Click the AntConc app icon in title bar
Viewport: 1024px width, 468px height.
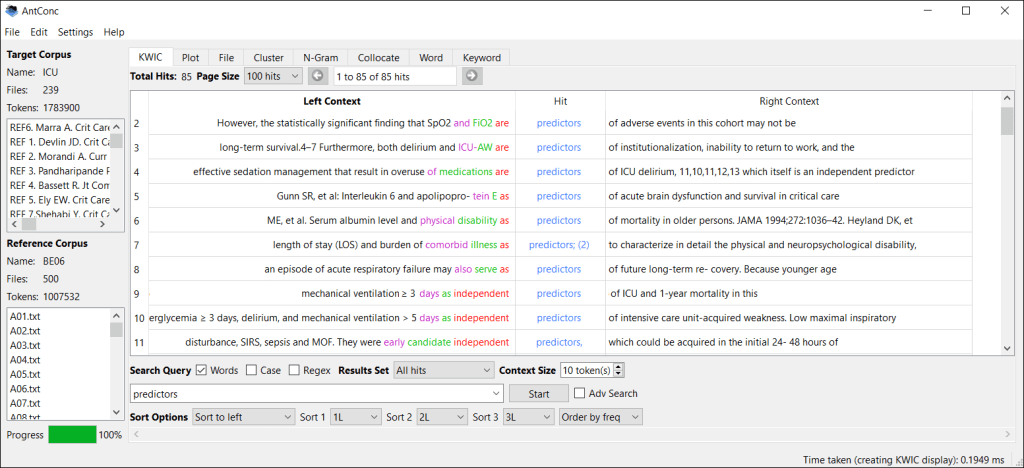11,11
